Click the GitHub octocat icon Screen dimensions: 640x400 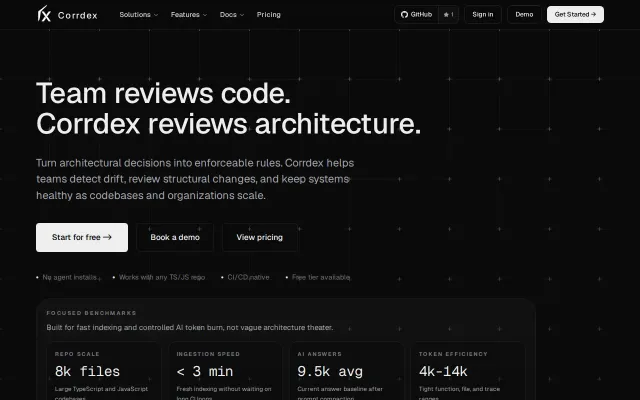tap(404, 15)
